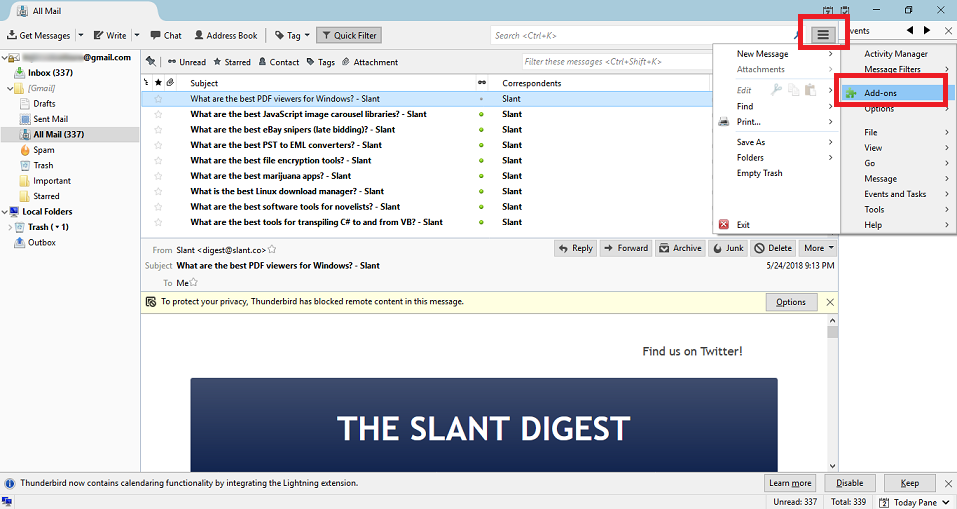
Task: Toggle Unread quick filter
Action: tap(187, 62)
